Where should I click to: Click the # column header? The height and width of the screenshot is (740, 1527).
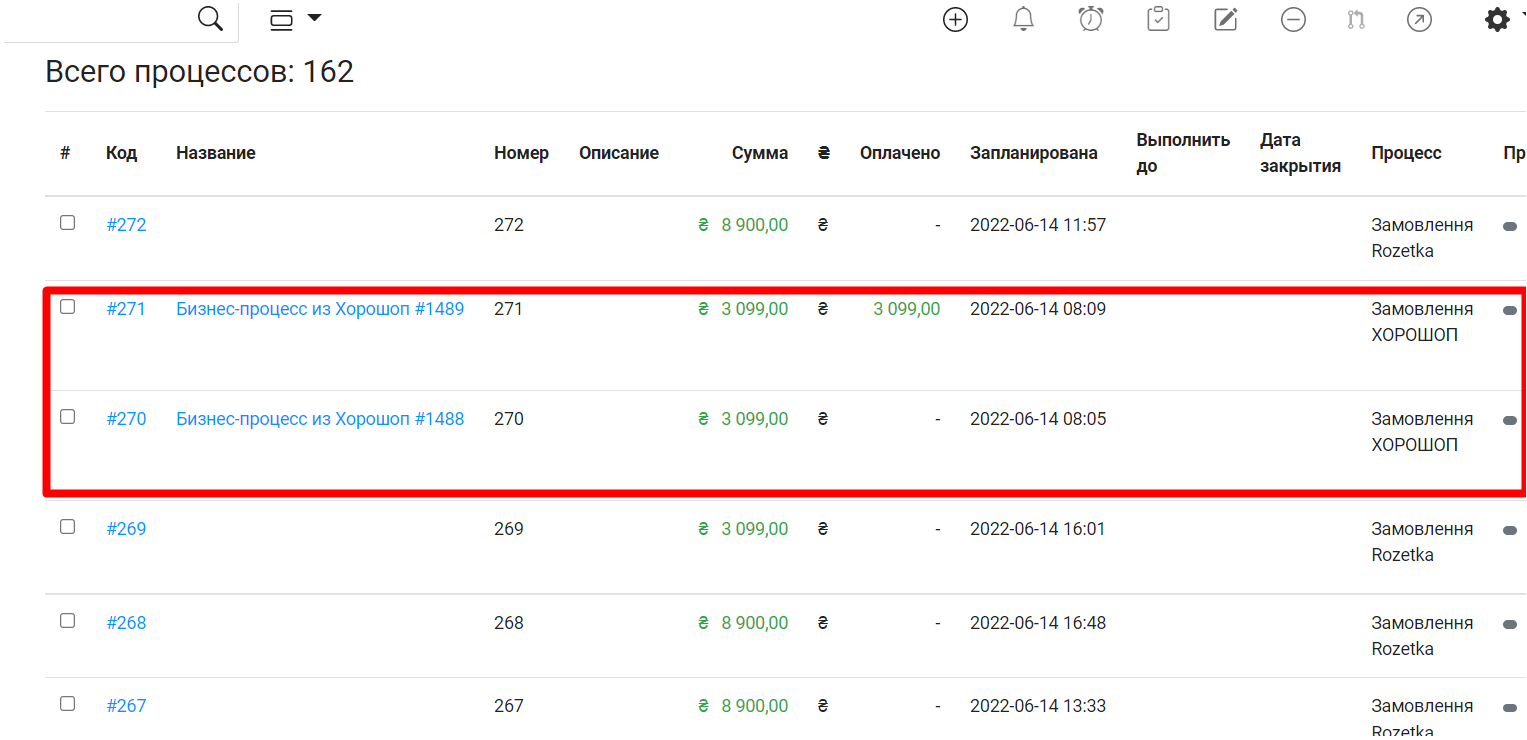[x=65, y=153]
